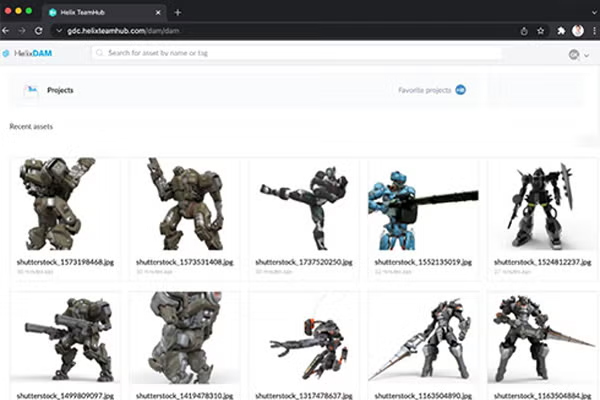The height and width of the screenshot is (400, 600).
Task: Open the Chrome profile avatar
Action: coord(578,31)
